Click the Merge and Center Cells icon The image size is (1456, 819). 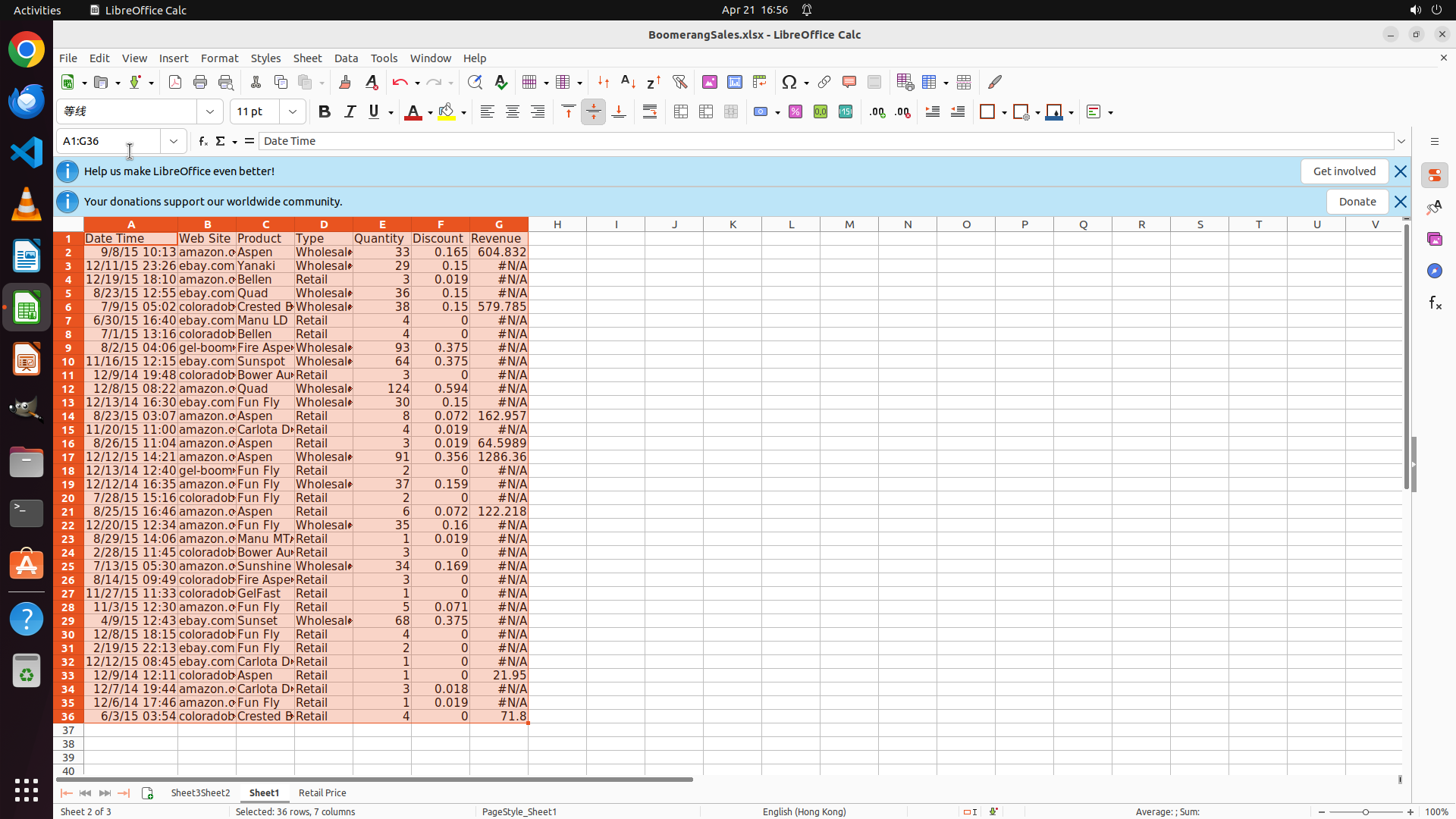click(681, 112)
